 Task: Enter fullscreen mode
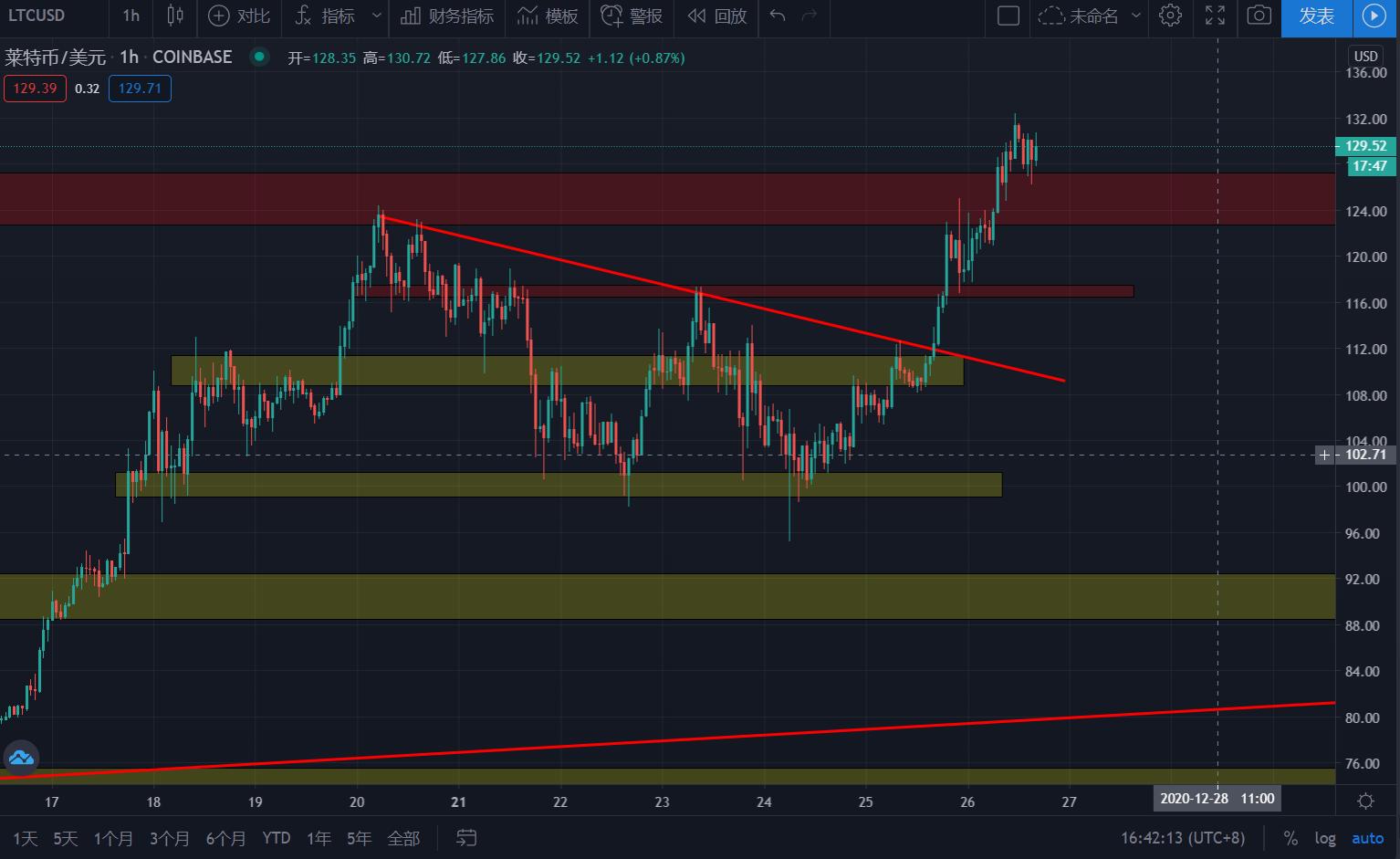click(1215, 16)
